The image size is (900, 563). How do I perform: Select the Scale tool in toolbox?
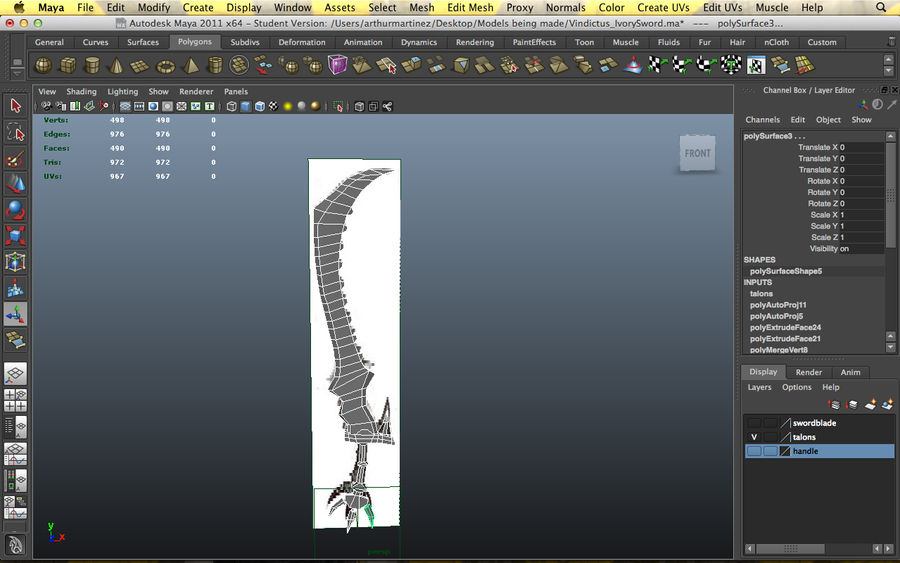pyautogui.click(x=15, y=235)
